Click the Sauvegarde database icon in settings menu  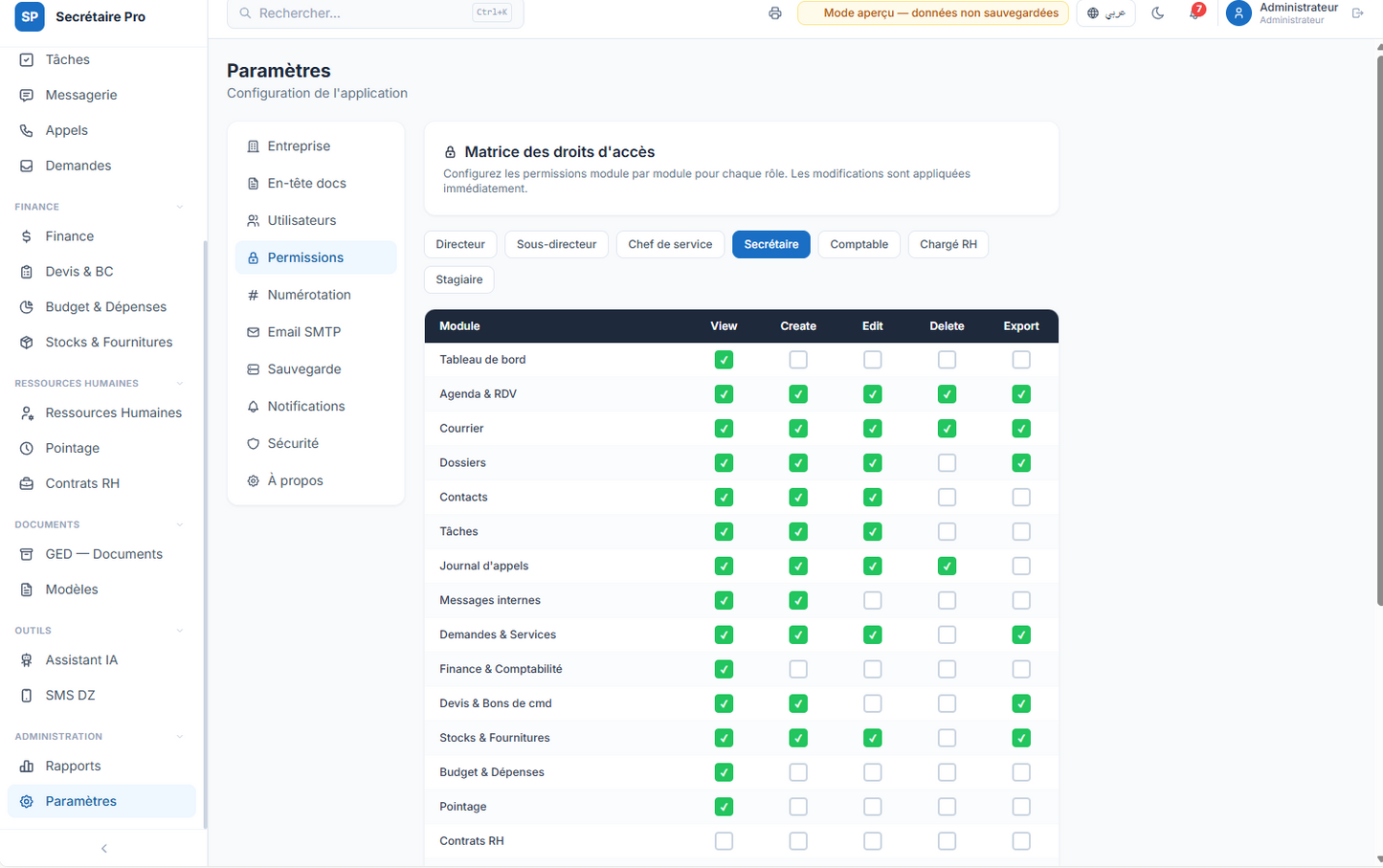(x=253, y=369)
